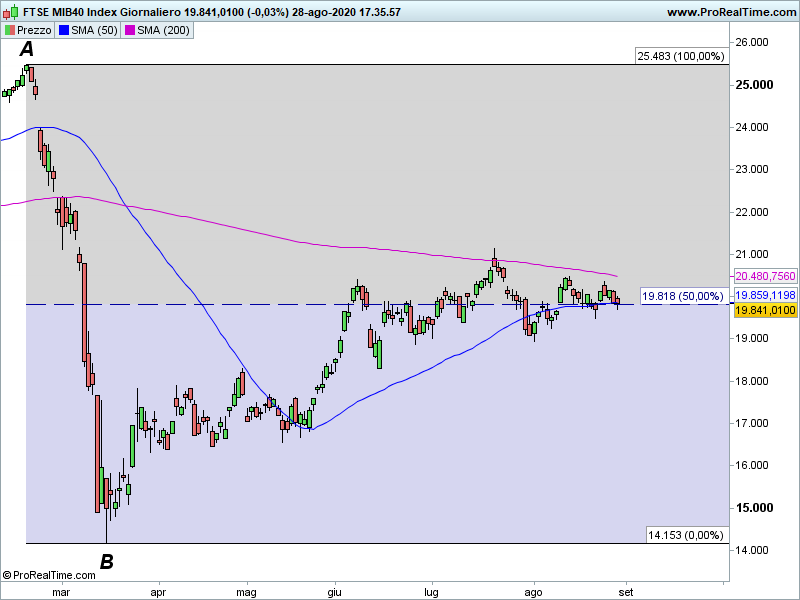Click the magenta 20.480,7560 price tag

click(765, 276)
